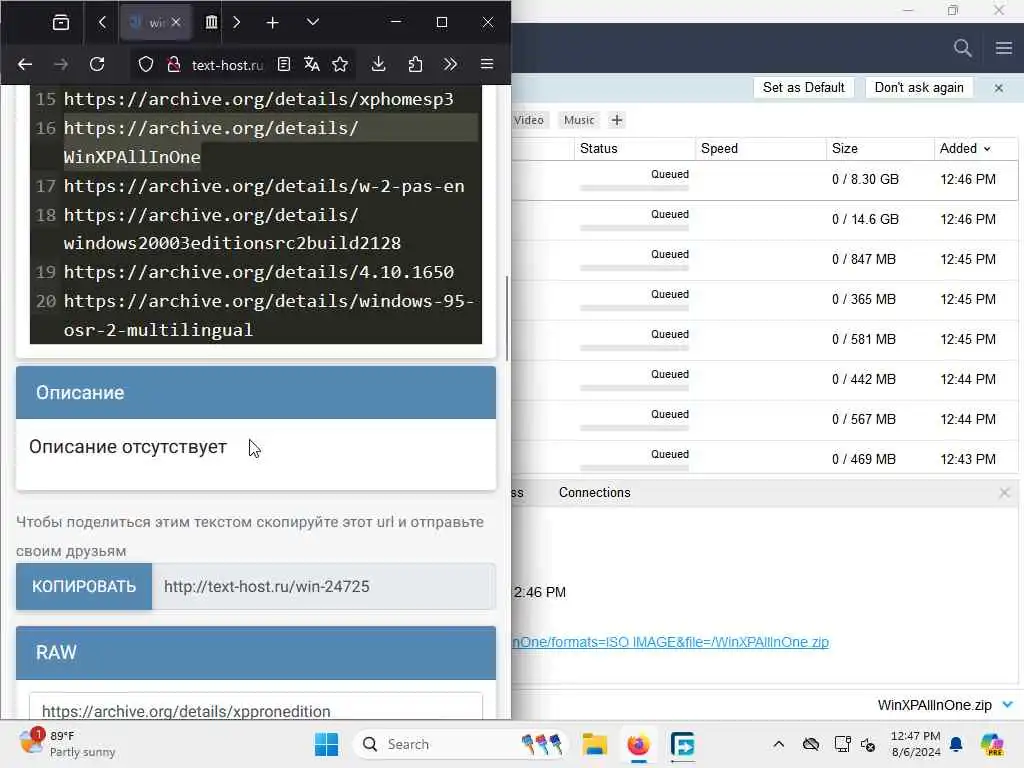Go back in browser history
Screen dimensions: 1024x768
coord(25,64)
